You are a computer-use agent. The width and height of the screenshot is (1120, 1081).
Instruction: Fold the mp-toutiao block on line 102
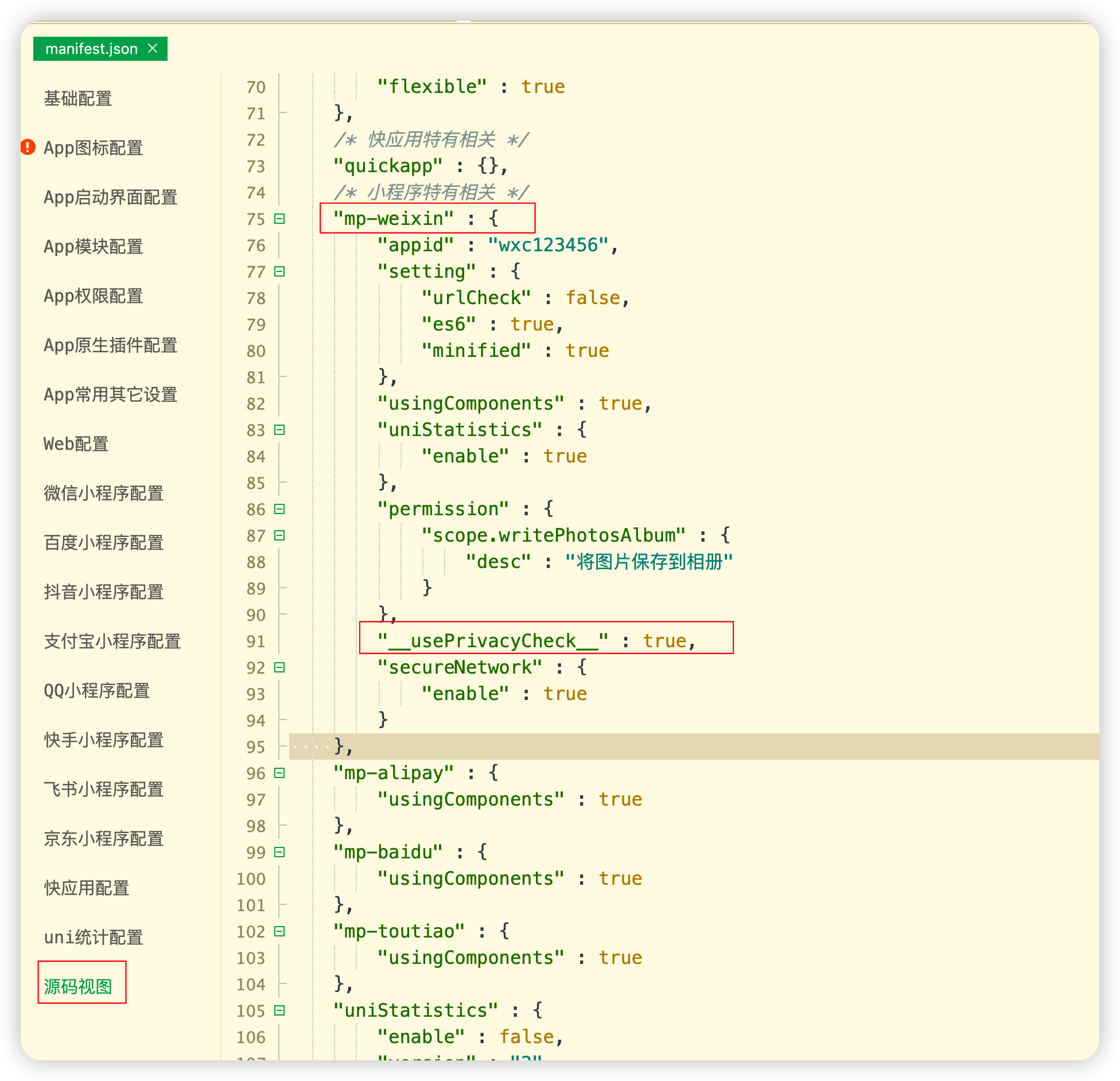click(x=279, y=931)
